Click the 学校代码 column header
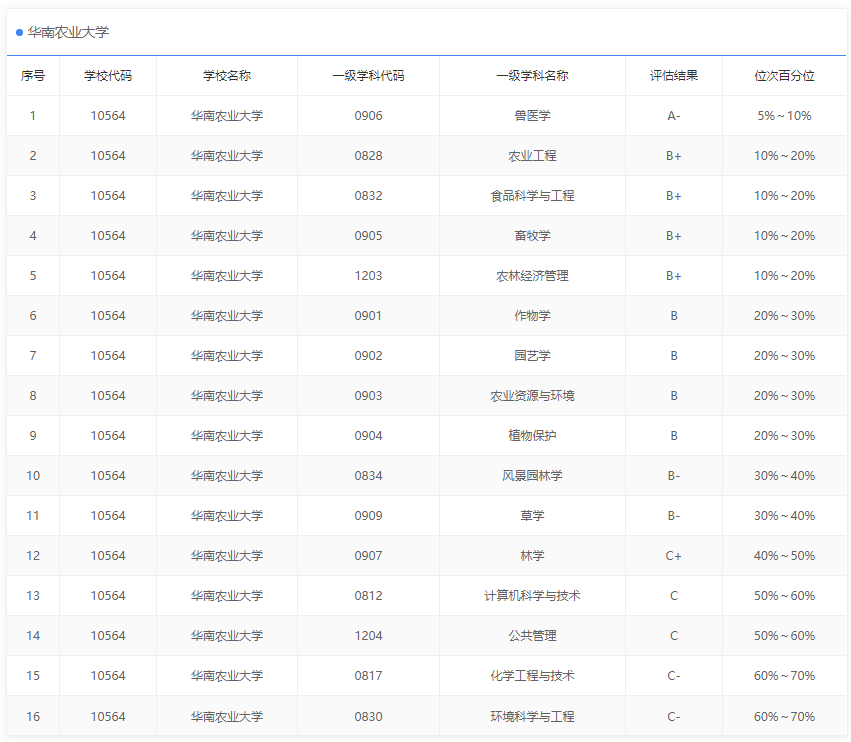The height and width of the screenshot is (742, 851). 108,75
